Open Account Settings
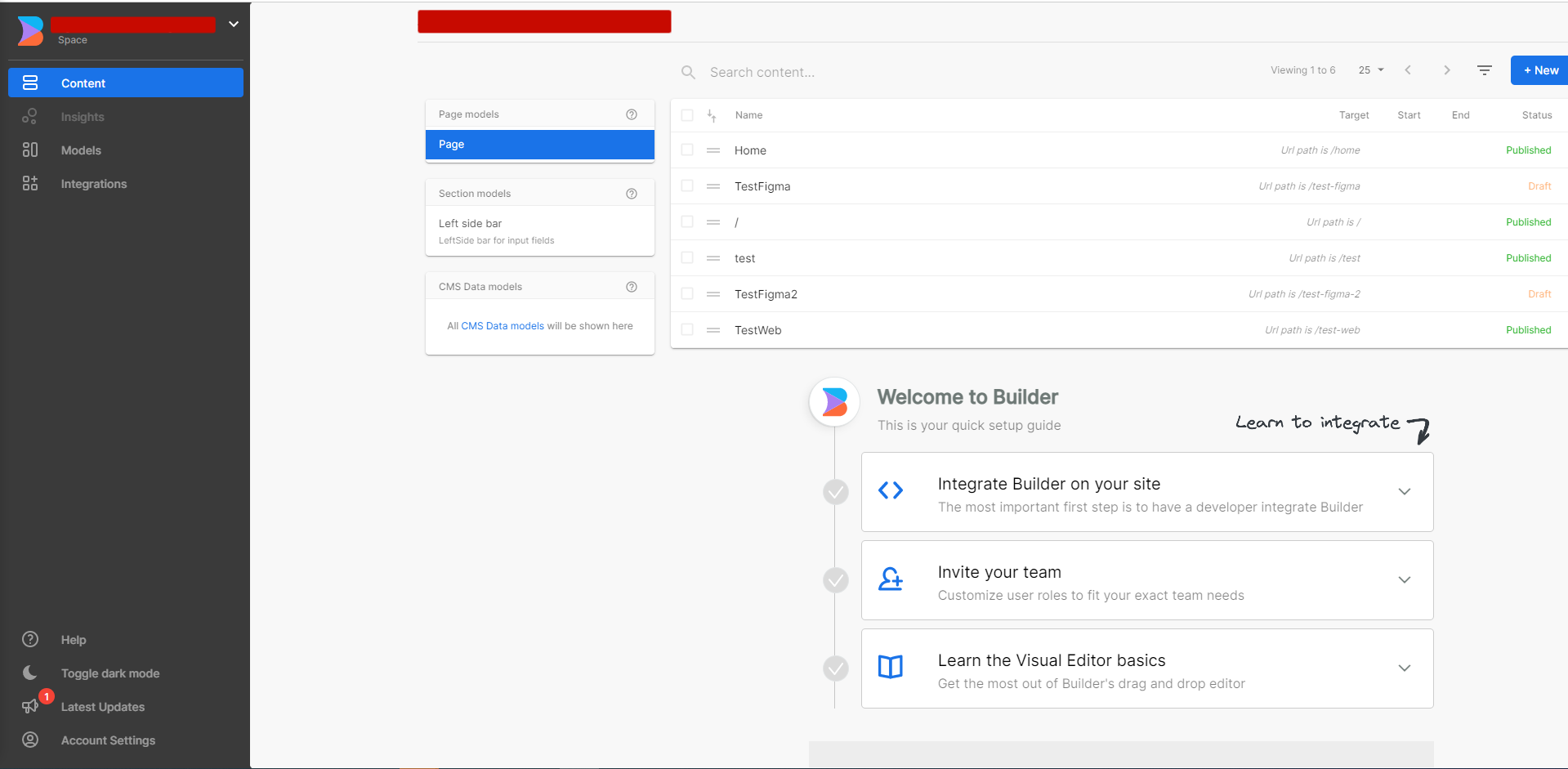Viewport: 1568px width, 769px height. [x=108, y=740]
